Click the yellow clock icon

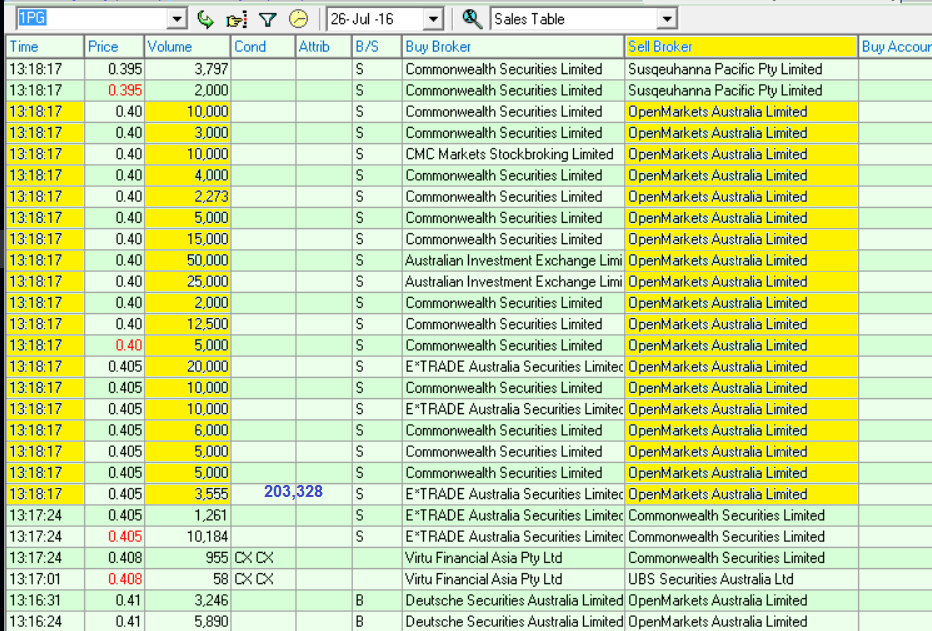[x=298, y=19]
